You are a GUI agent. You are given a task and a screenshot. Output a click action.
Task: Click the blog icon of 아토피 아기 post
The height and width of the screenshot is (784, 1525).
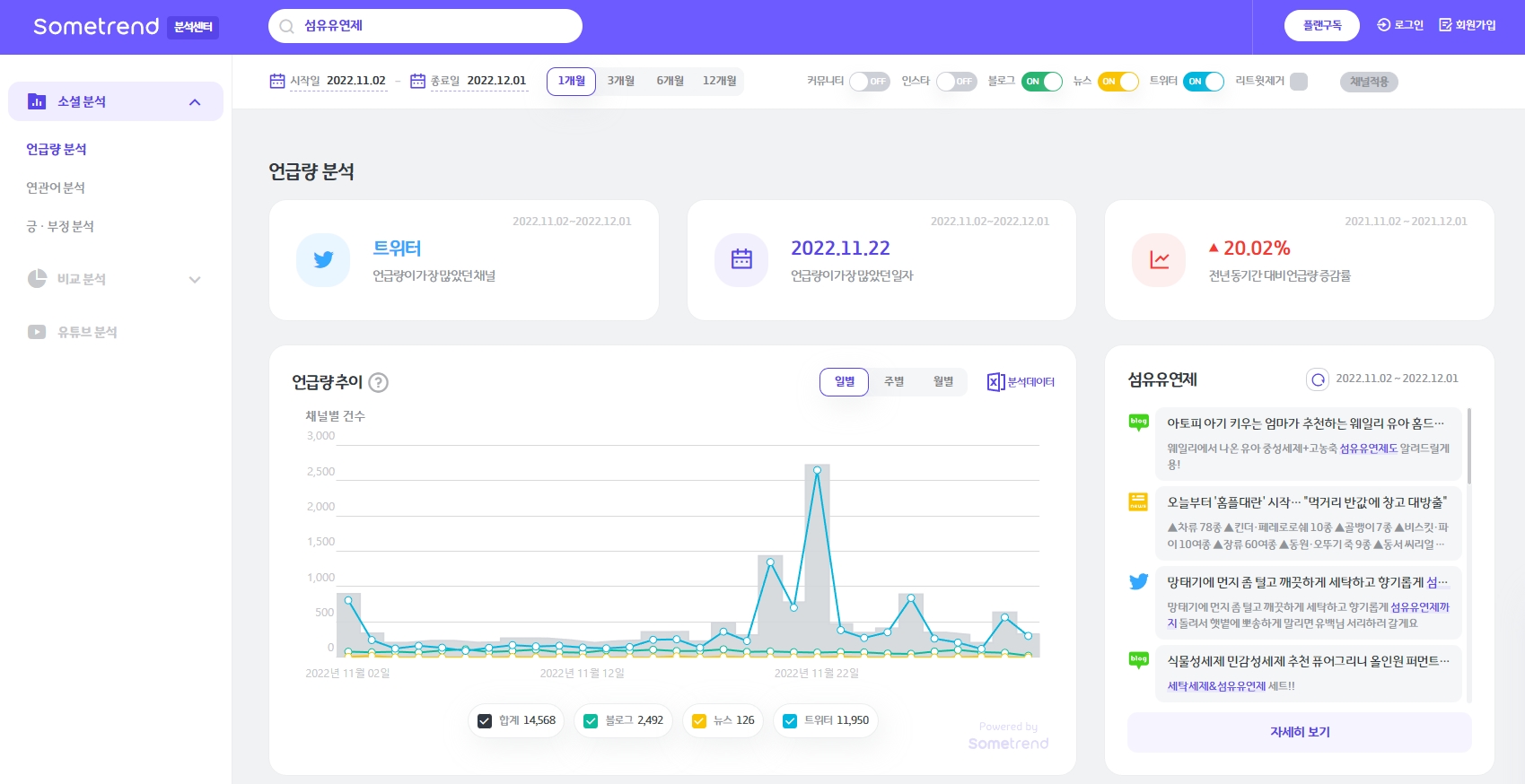1138,422
